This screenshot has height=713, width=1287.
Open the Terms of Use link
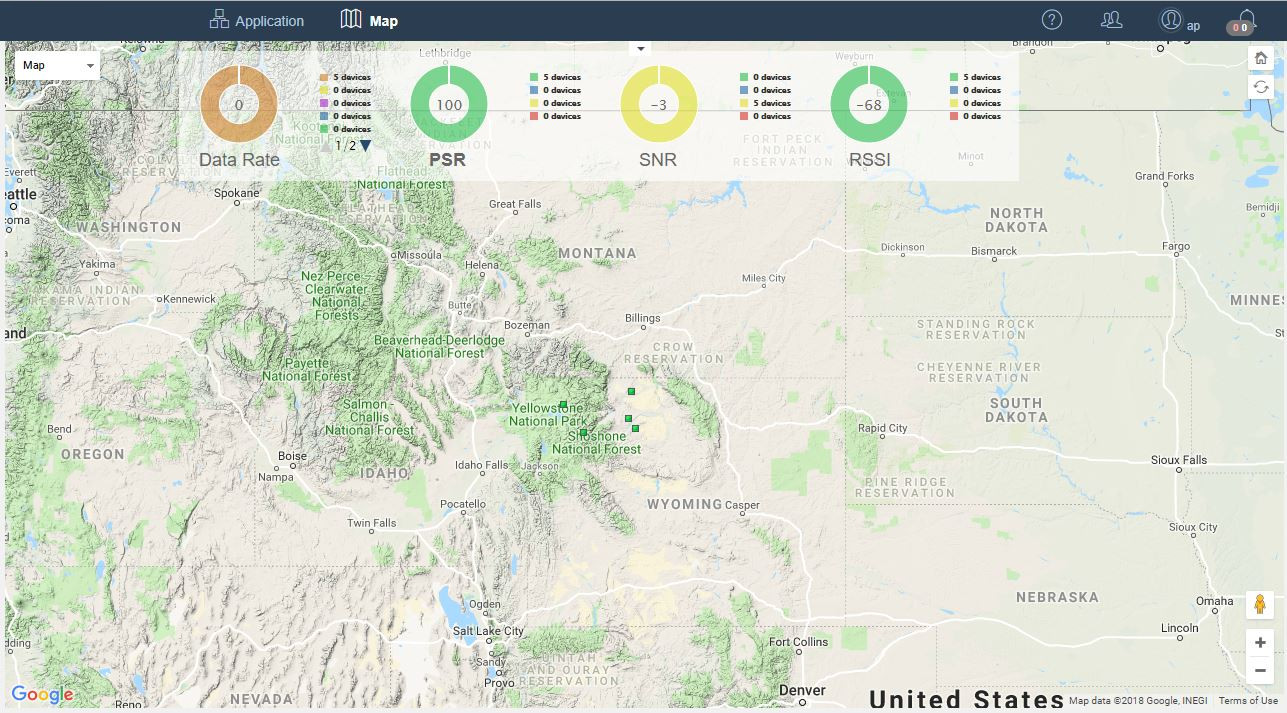1248,701
